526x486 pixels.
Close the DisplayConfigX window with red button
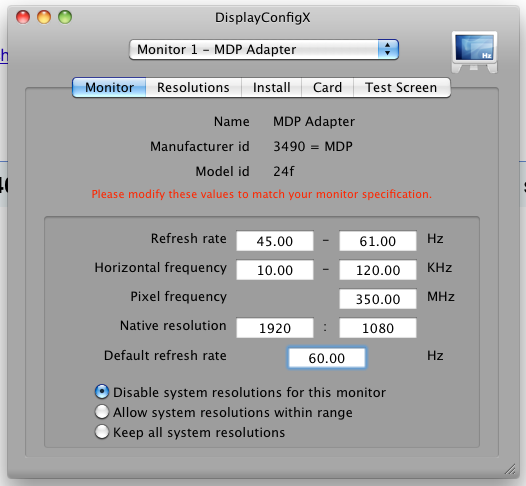(x=23, y=17)
